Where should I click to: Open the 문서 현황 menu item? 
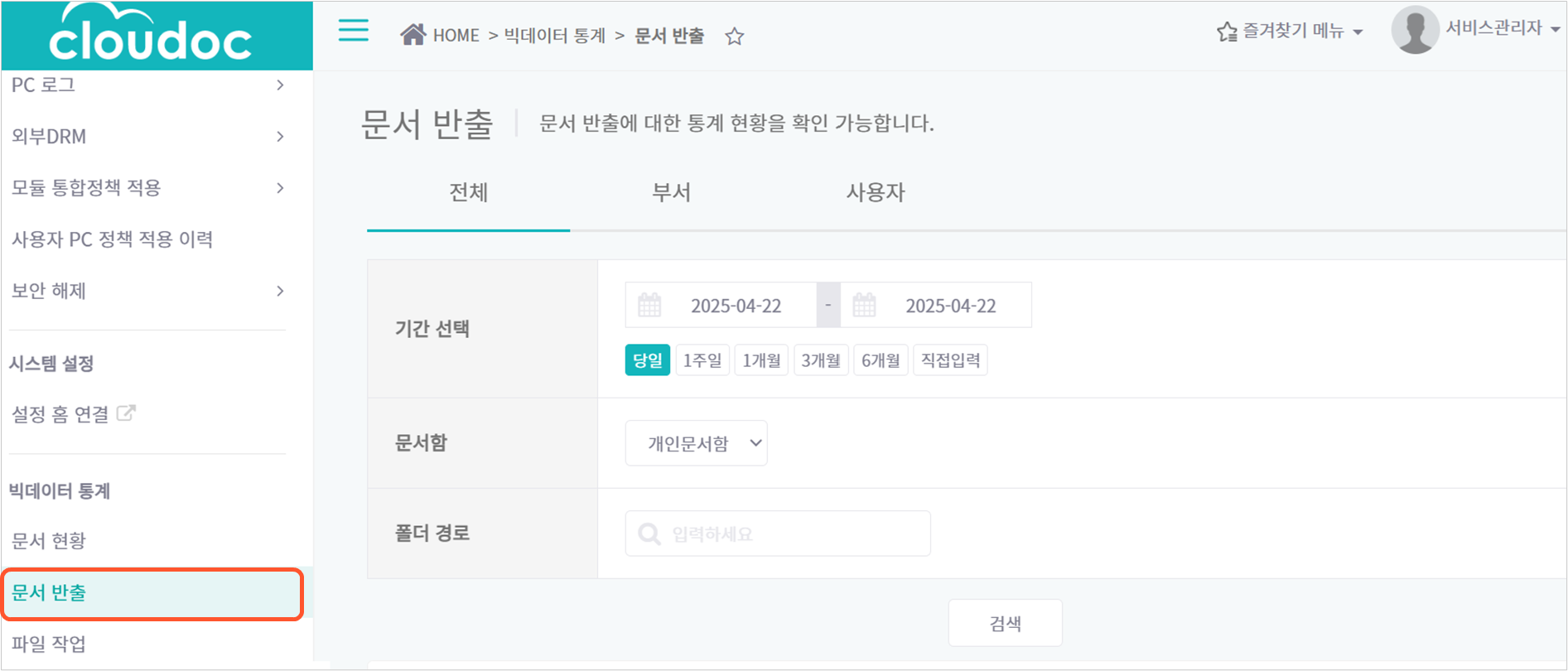(49, 541)
